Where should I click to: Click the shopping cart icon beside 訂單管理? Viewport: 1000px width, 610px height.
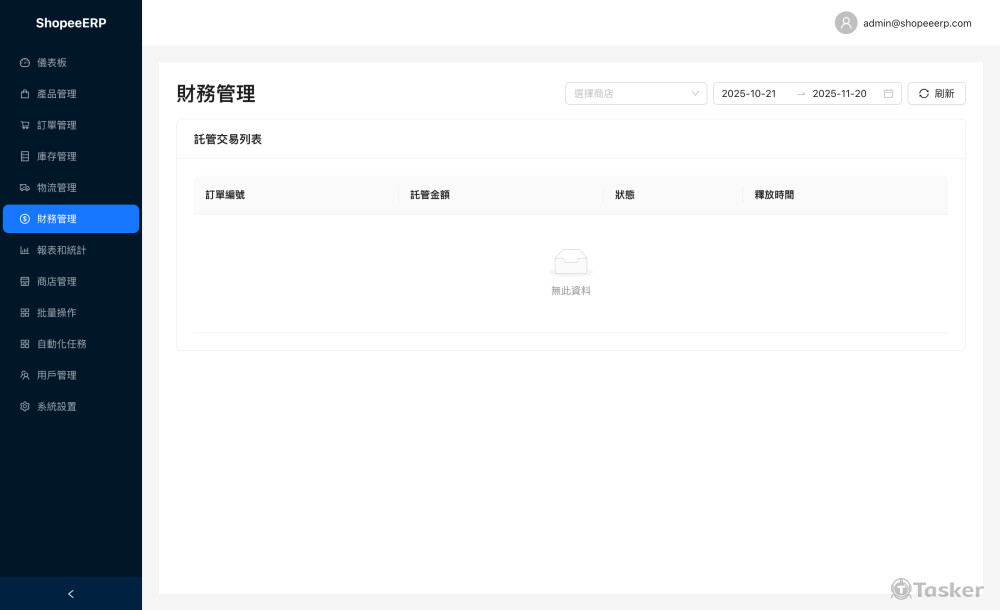(x=25, y=125)
